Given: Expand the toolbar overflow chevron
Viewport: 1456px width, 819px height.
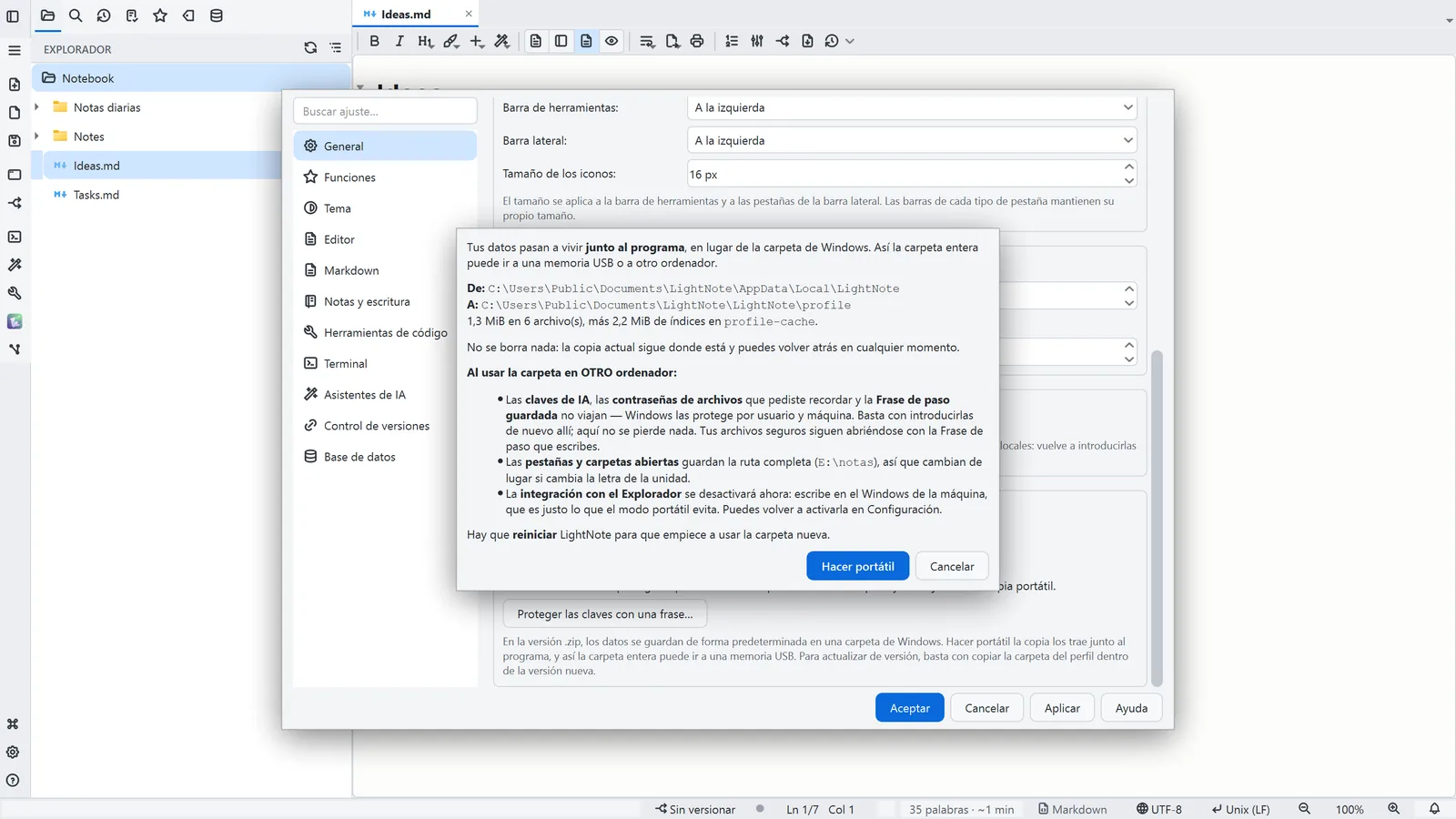Looking at the screenshot, I should click(850, 41).
